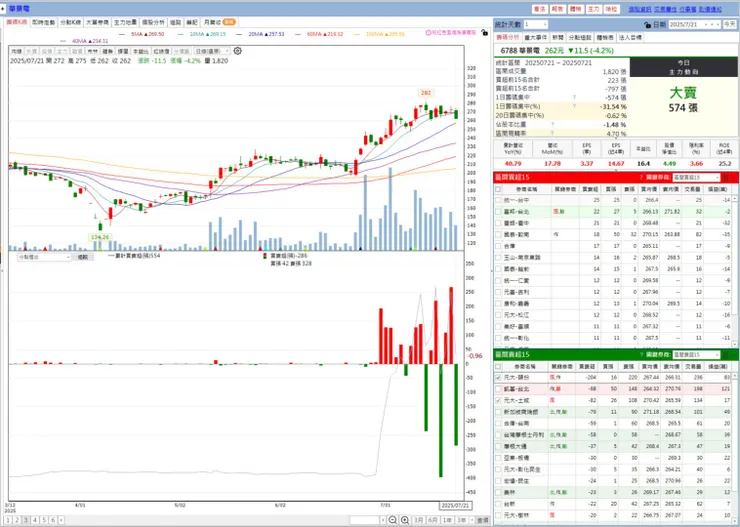Image resolution: width=740 pixels, height=527 pixels.
Task: Tick checkbox for 元大-松江 broker row
Action: pyautogui.click(x=498, y=315)
